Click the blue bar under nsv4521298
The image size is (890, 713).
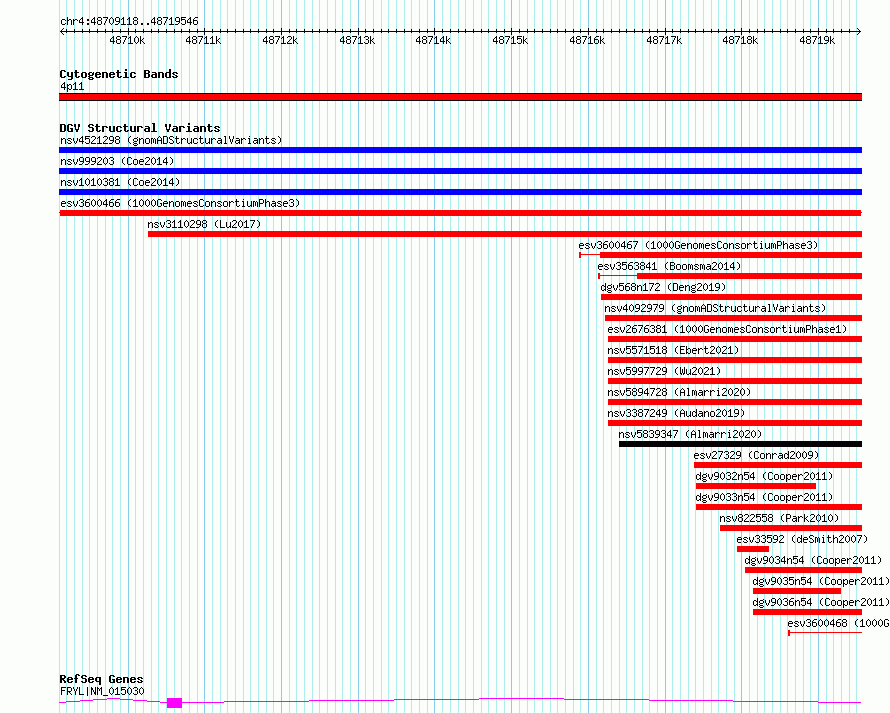(x=460, y=150)
